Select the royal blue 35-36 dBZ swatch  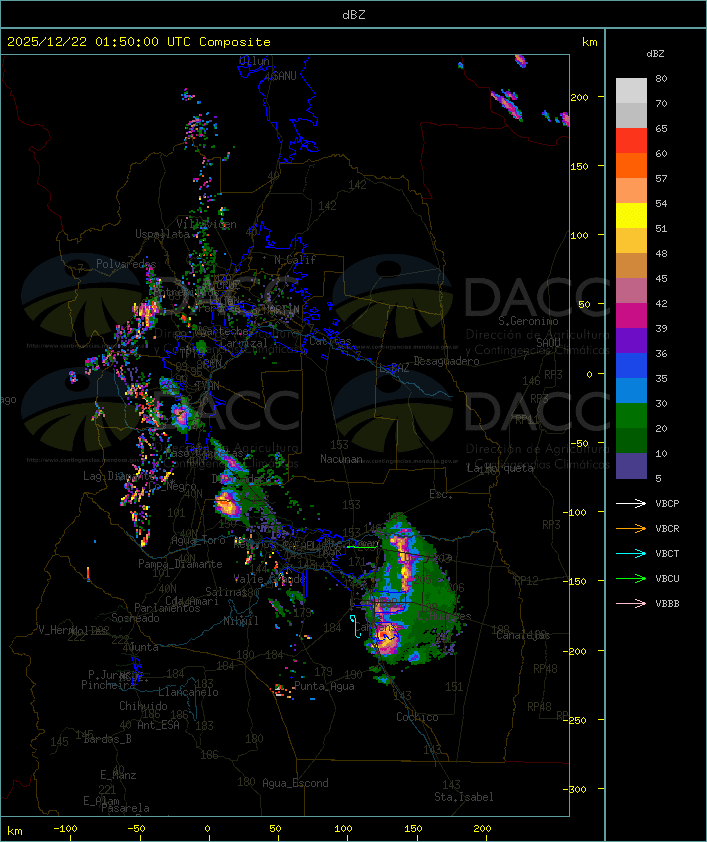631,366
